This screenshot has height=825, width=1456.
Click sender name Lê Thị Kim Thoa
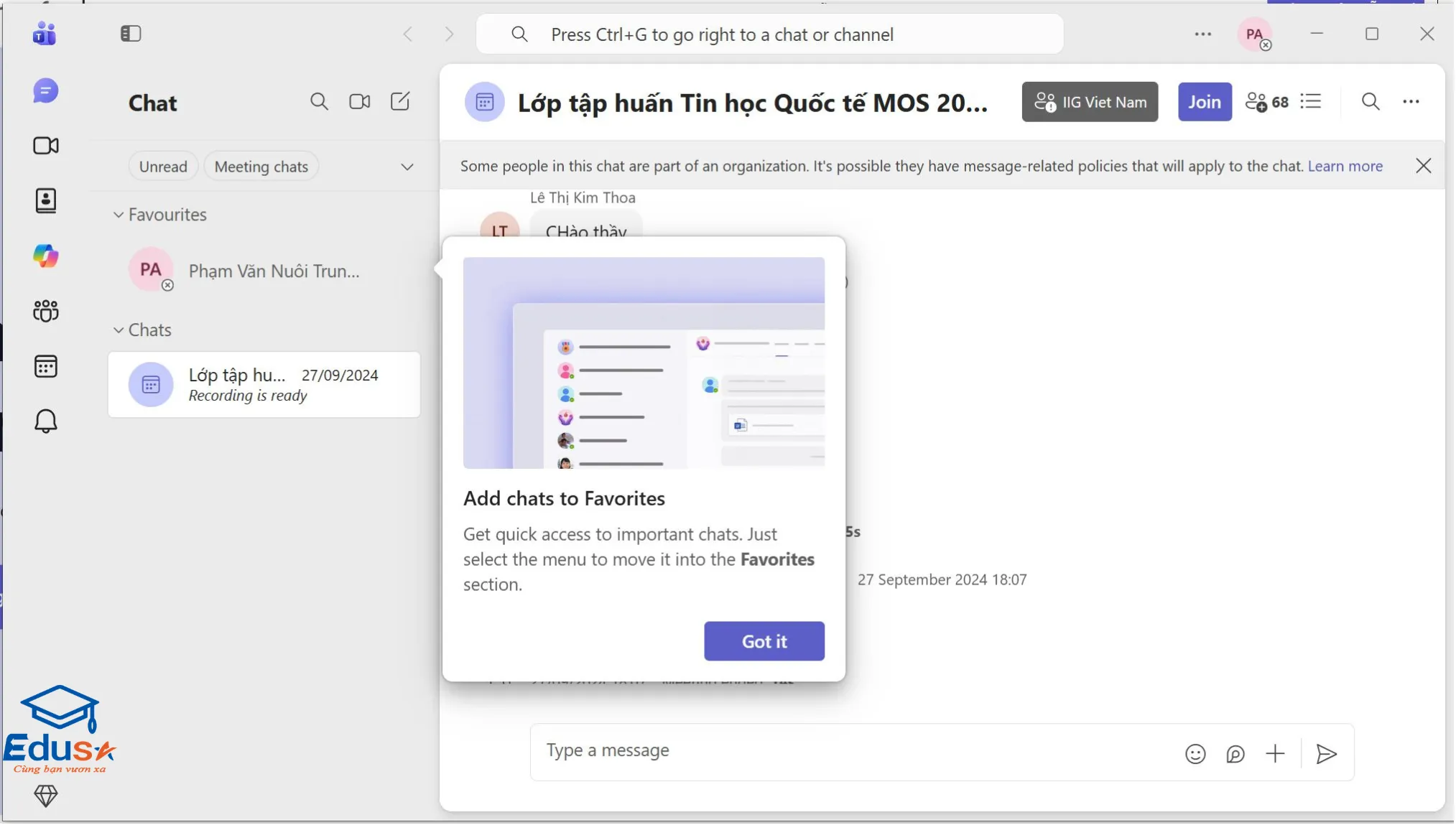583,197
